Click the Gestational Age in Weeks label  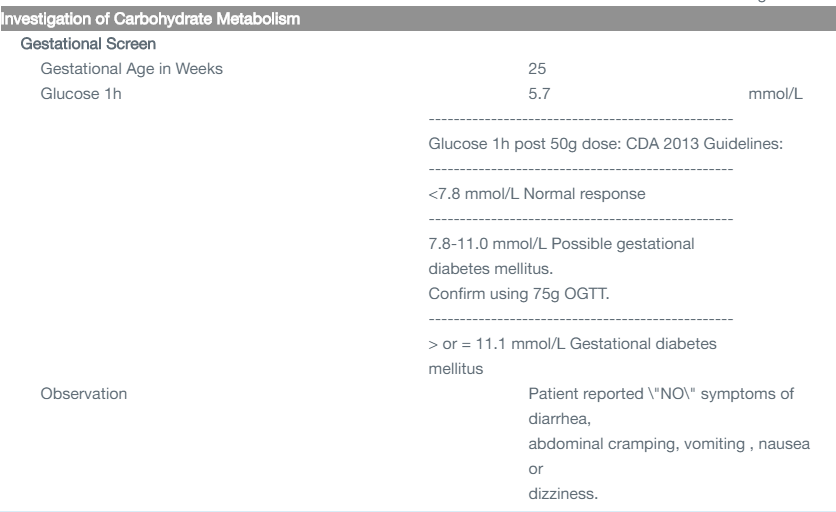[x=132, y=69]
